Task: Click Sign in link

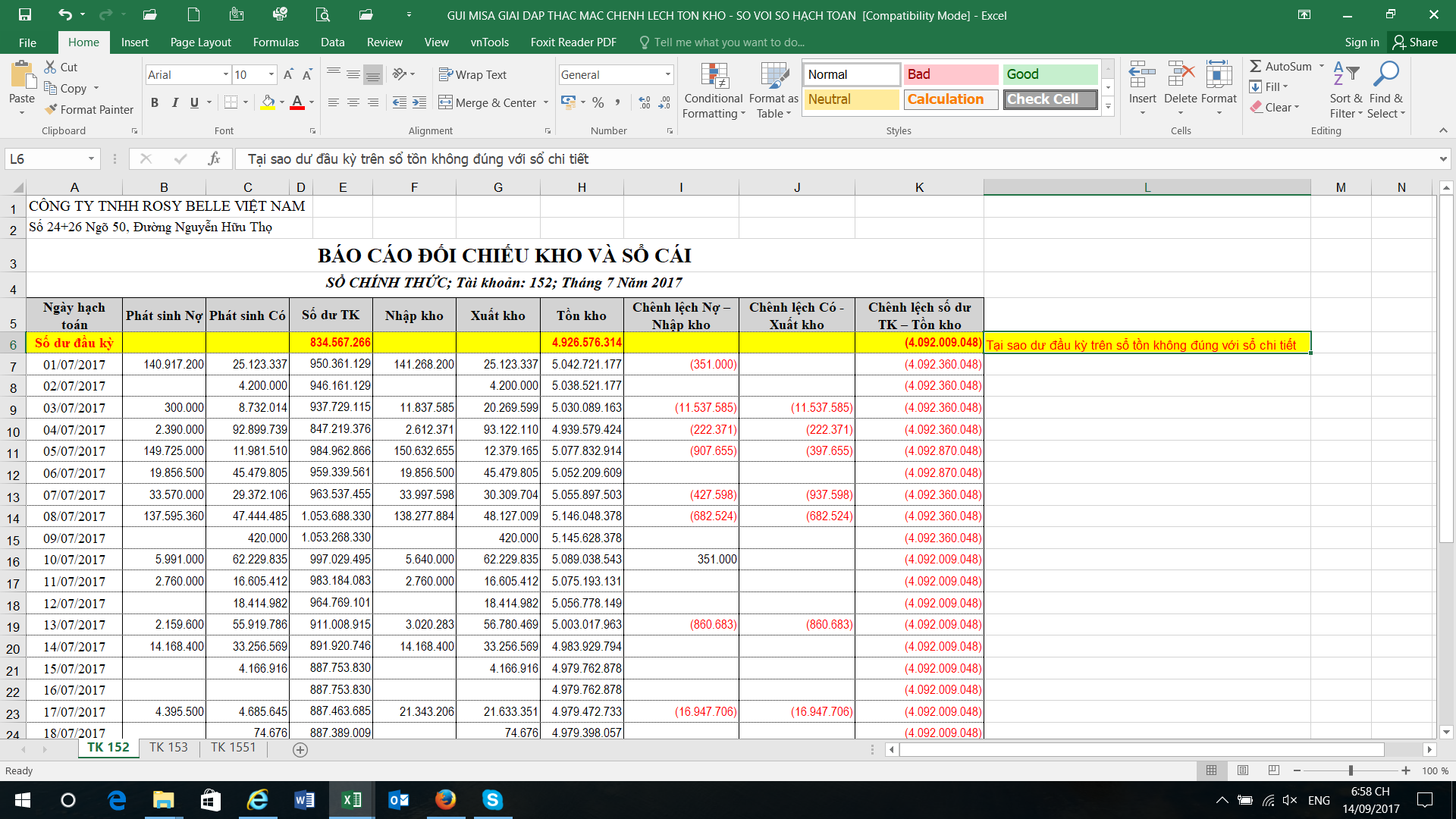Action: (x=1362, y=42)
